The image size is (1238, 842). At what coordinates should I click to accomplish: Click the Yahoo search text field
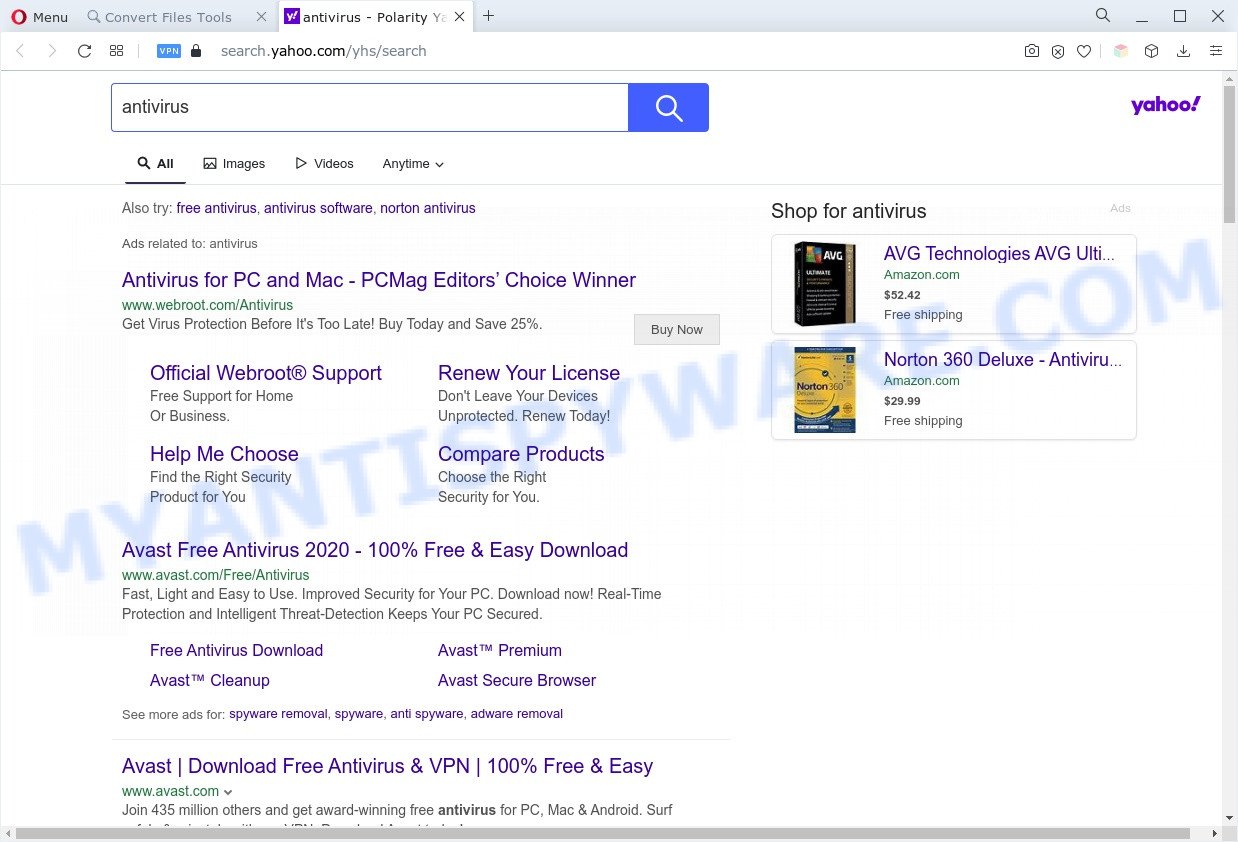click(369, 107)
